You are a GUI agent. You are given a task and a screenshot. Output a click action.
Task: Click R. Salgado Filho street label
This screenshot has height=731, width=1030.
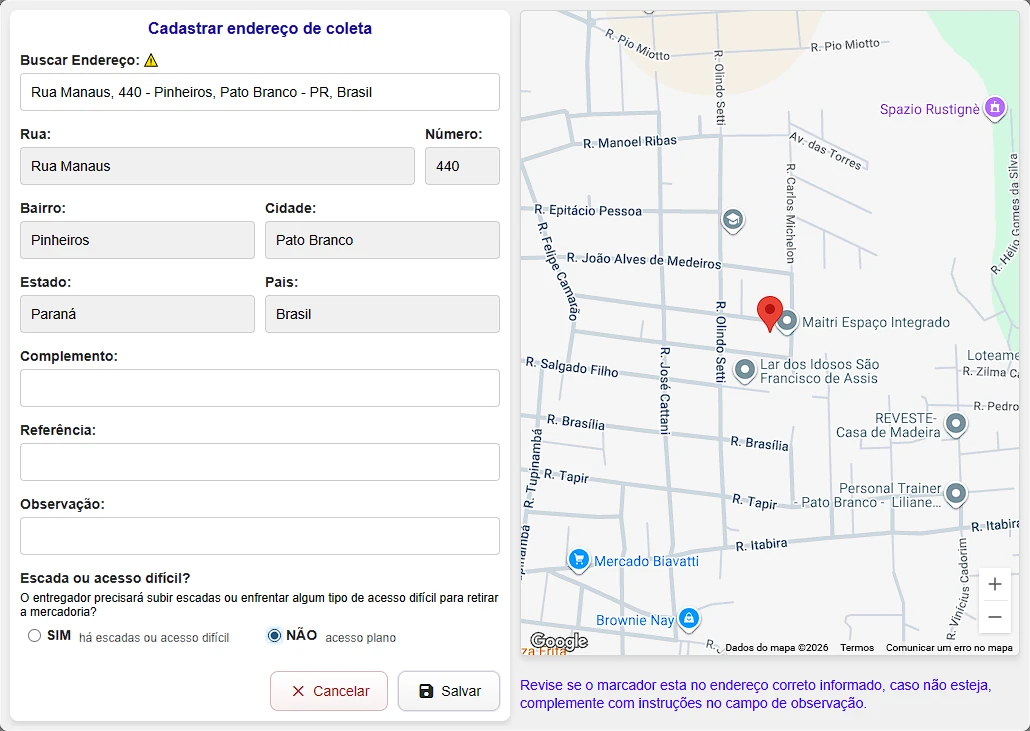coord(572,367)
